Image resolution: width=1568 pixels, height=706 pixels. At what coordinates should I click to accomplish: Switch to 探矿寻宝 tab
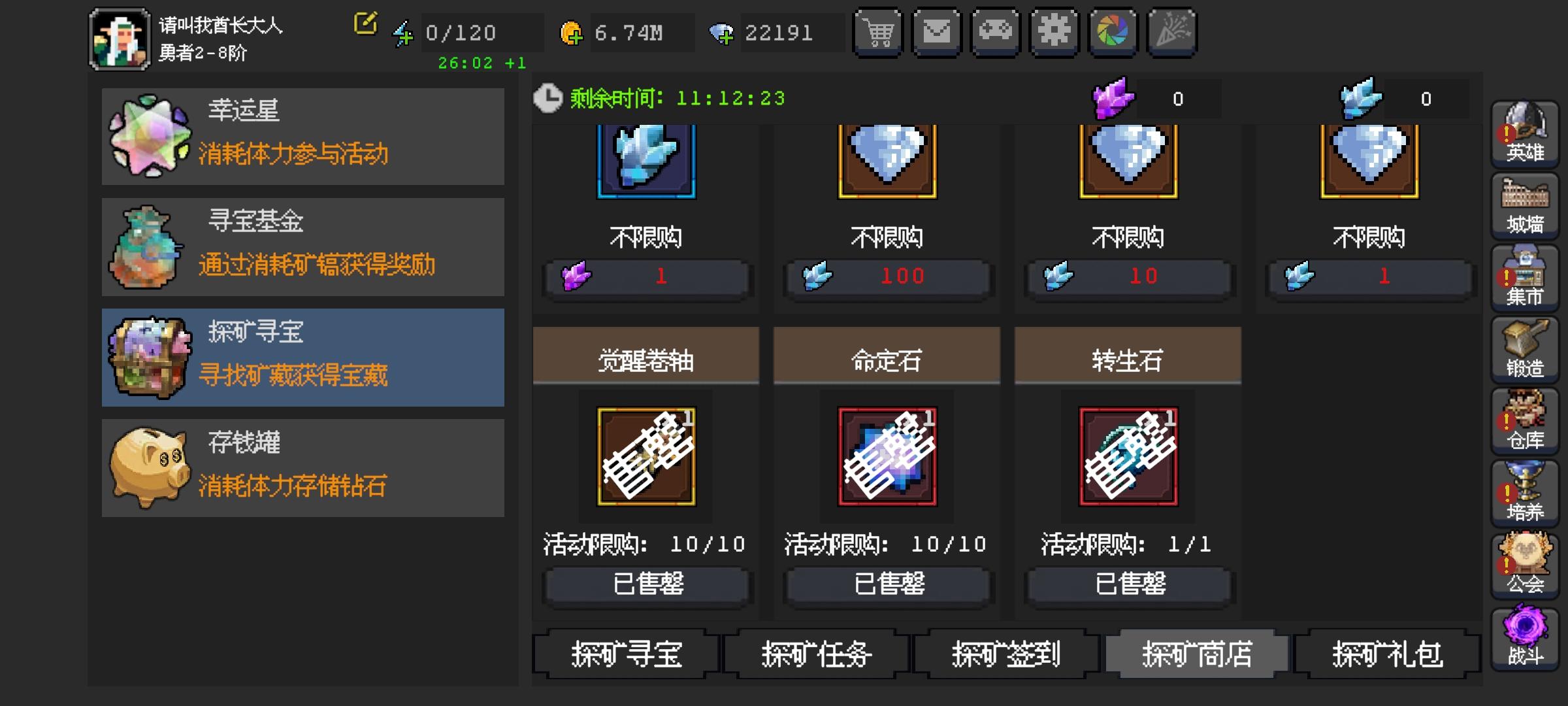(x=626, y=654)
